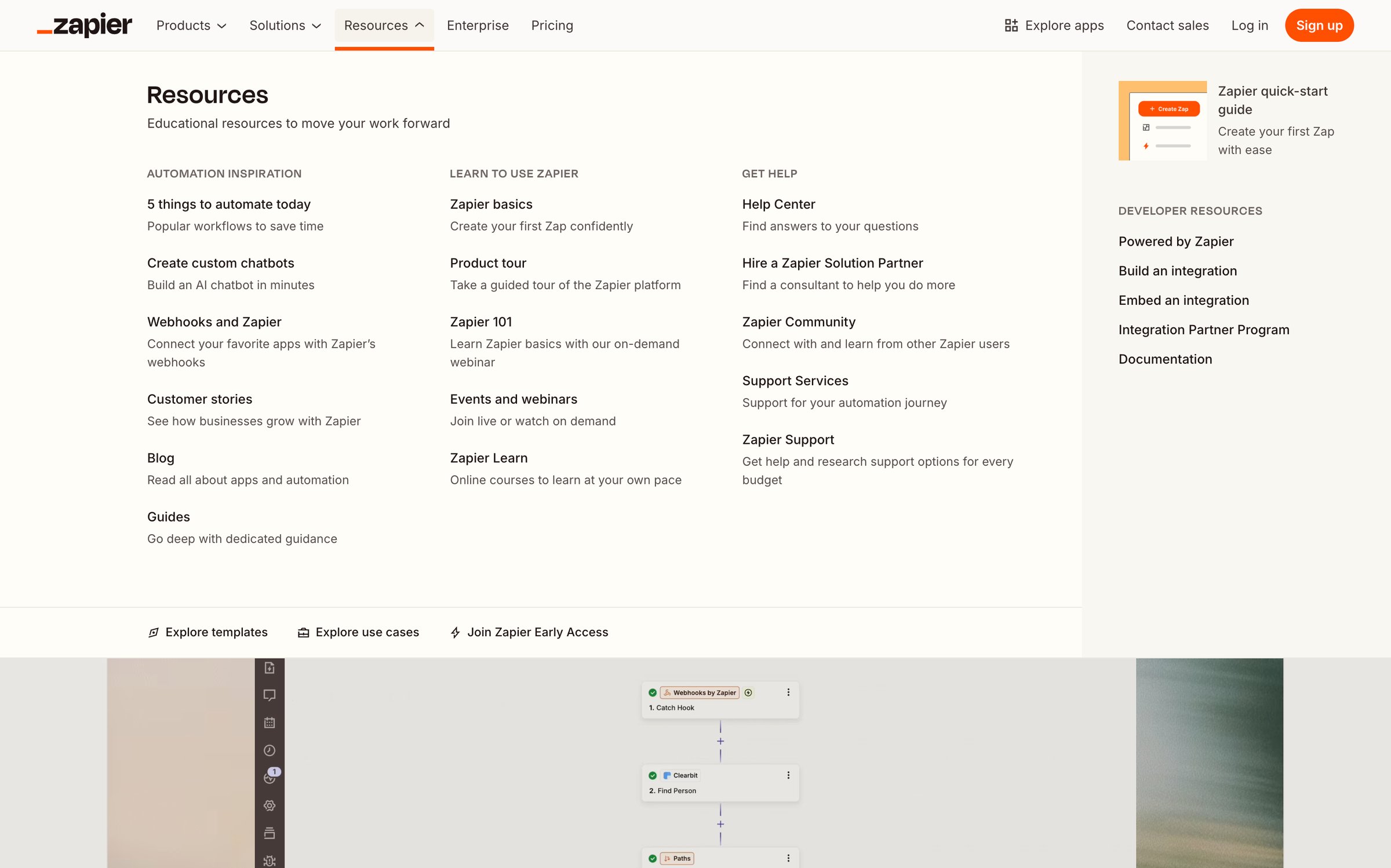1391x868 pixels.
Task: Click the file icon in editor sidebar
Action: coord(270,668)
